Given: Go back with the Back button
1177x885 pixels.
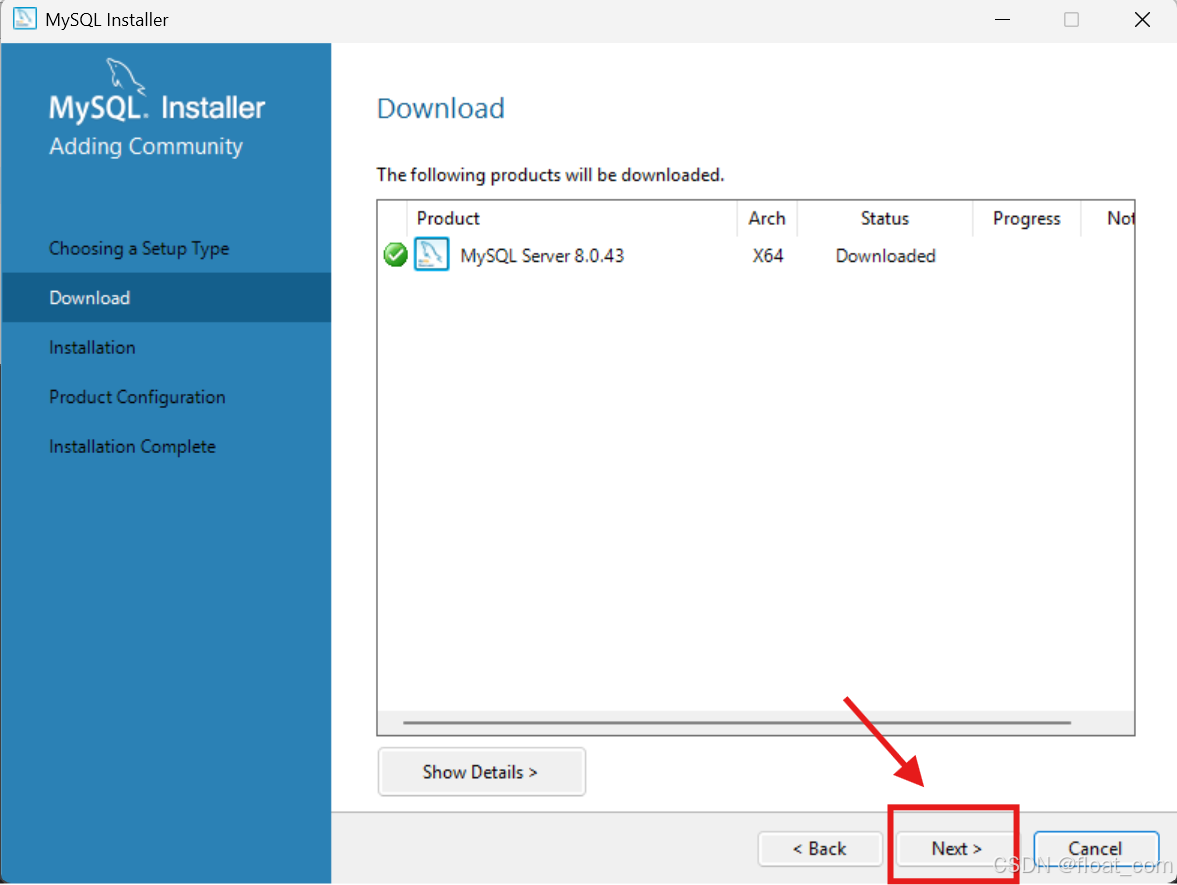Looking at the screenshot, I should 820,848.
